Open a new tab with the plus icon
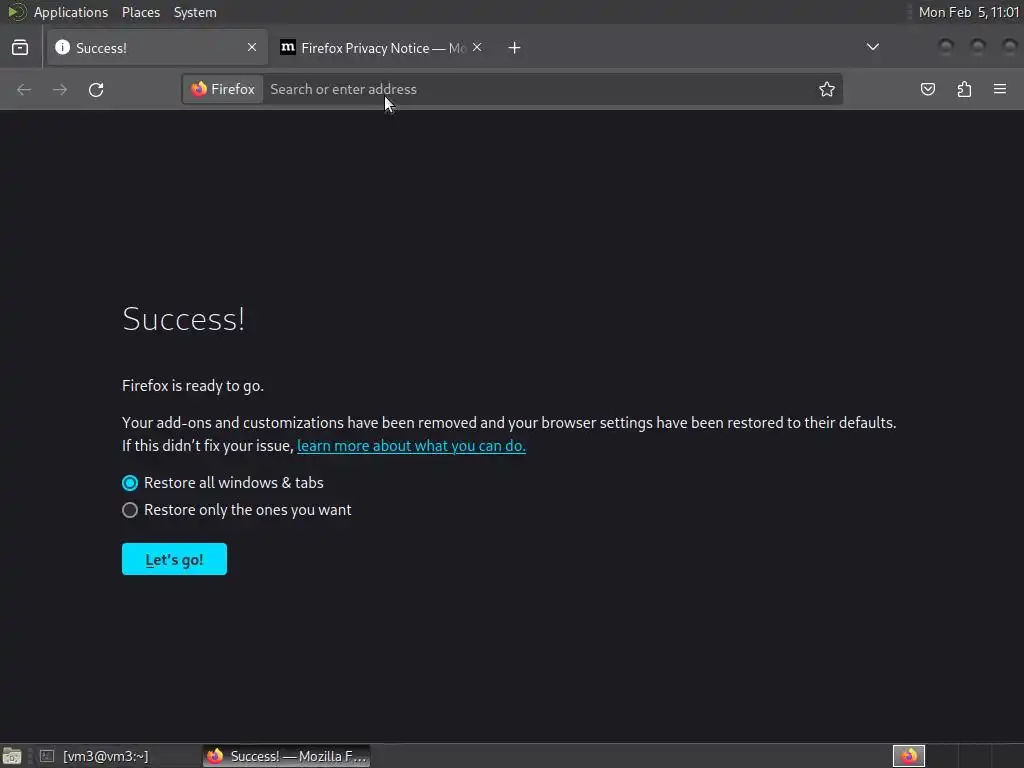The height and width of the screenshot is (768, 1024). [515, 48]
